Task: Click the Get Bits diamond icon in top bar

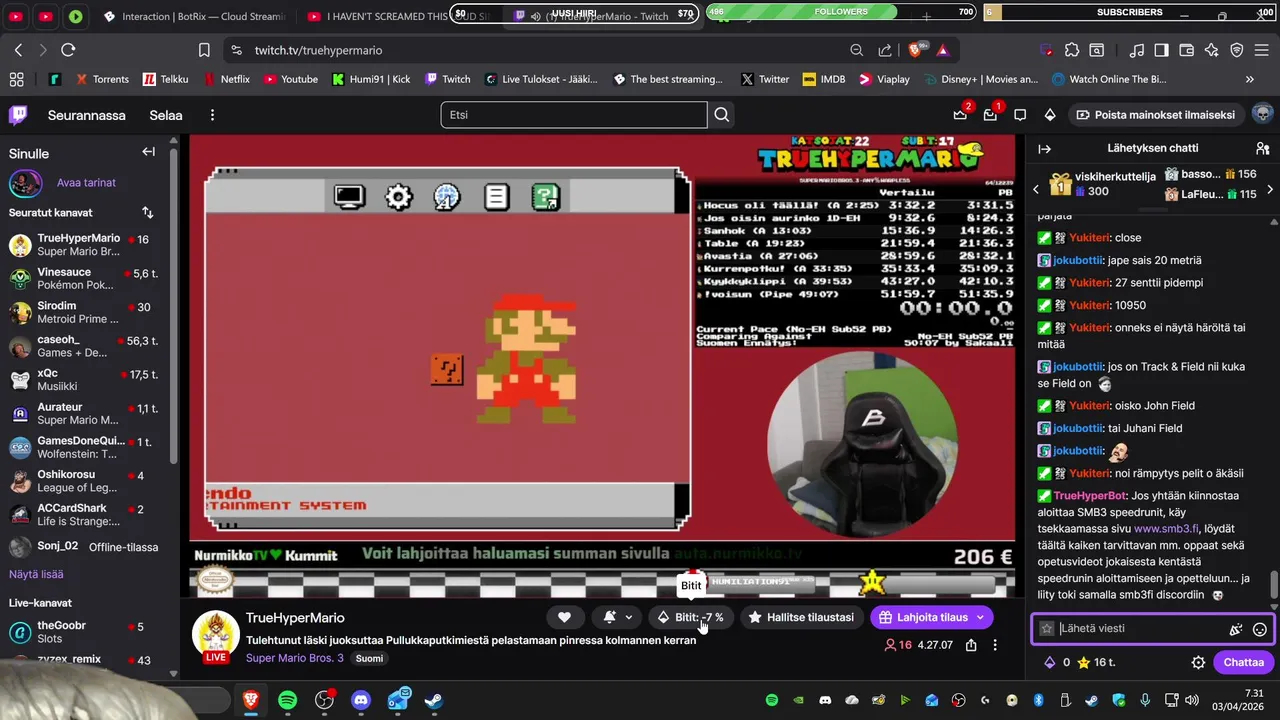Action: 1050,115
